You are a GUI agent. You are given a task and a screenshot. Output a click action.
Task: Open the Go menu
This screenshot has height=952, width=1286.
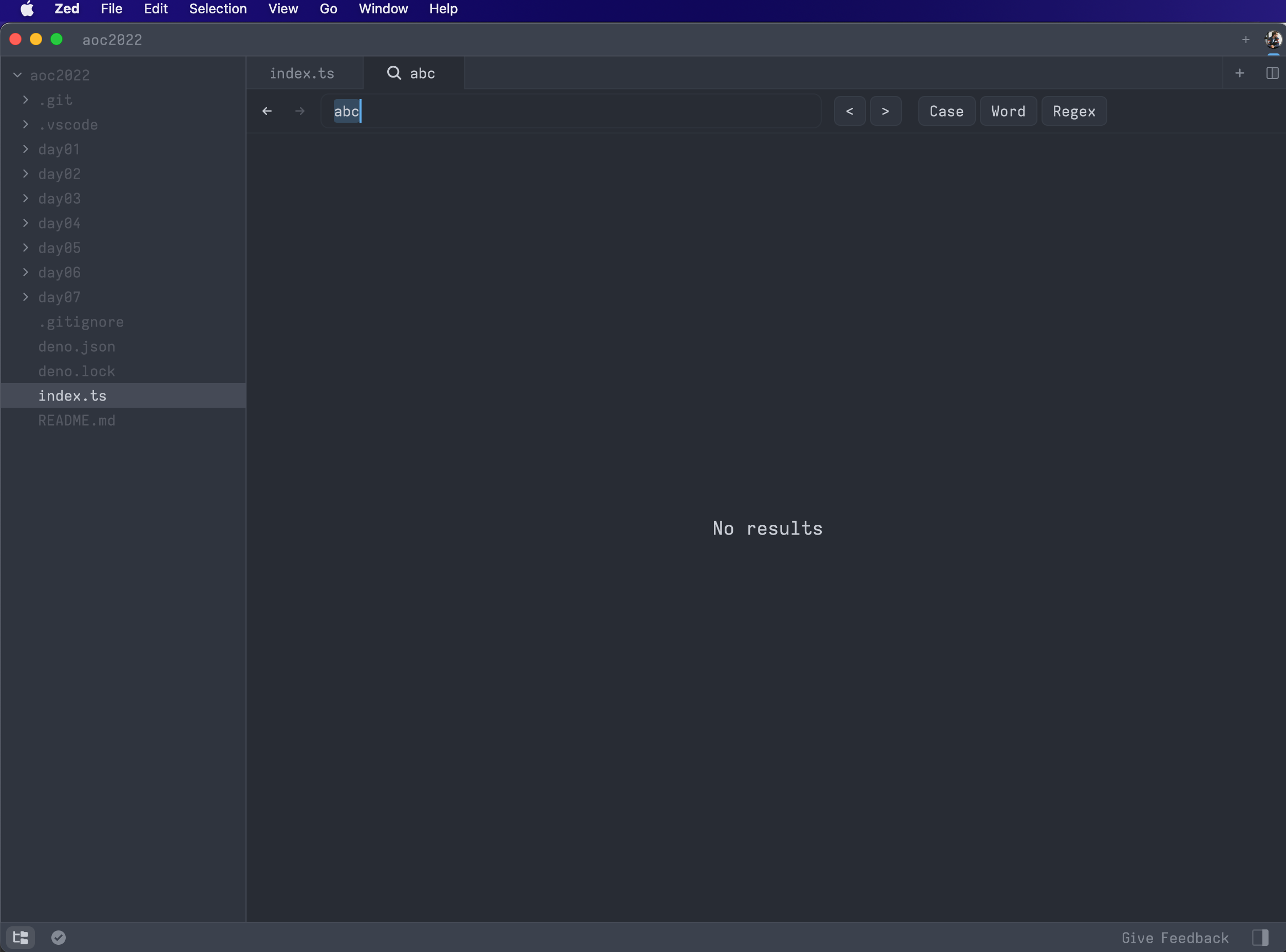[328, 9]
